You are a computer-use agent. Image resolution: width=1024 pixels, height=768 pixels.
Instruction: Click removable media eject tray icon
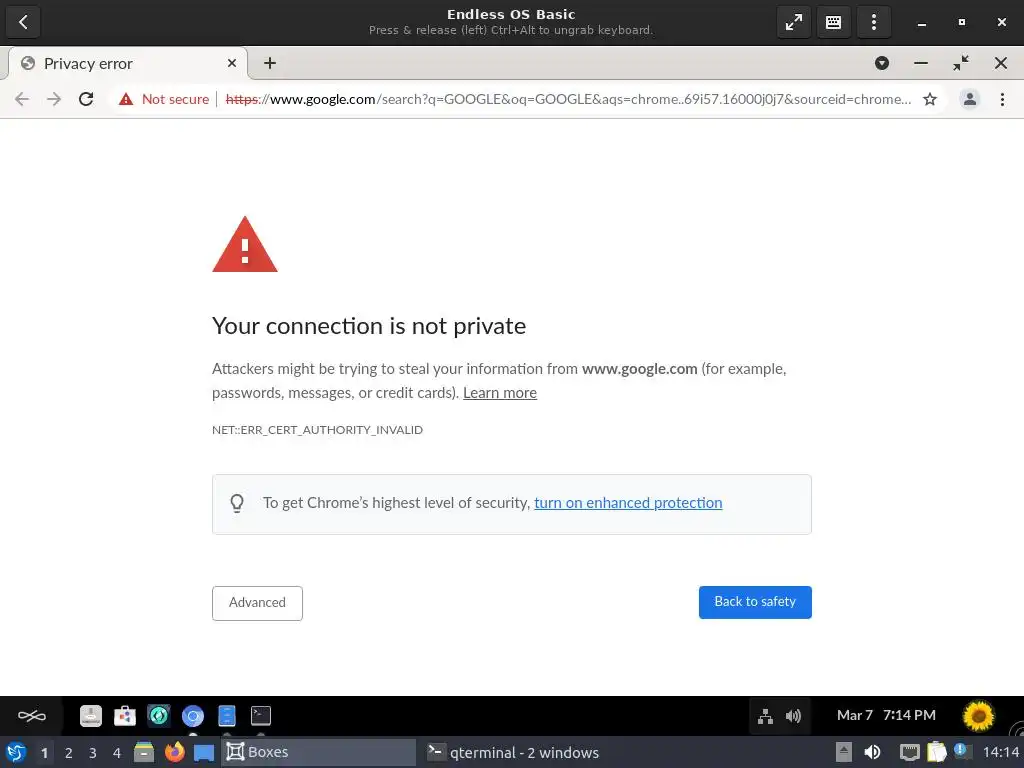point(844,753)
